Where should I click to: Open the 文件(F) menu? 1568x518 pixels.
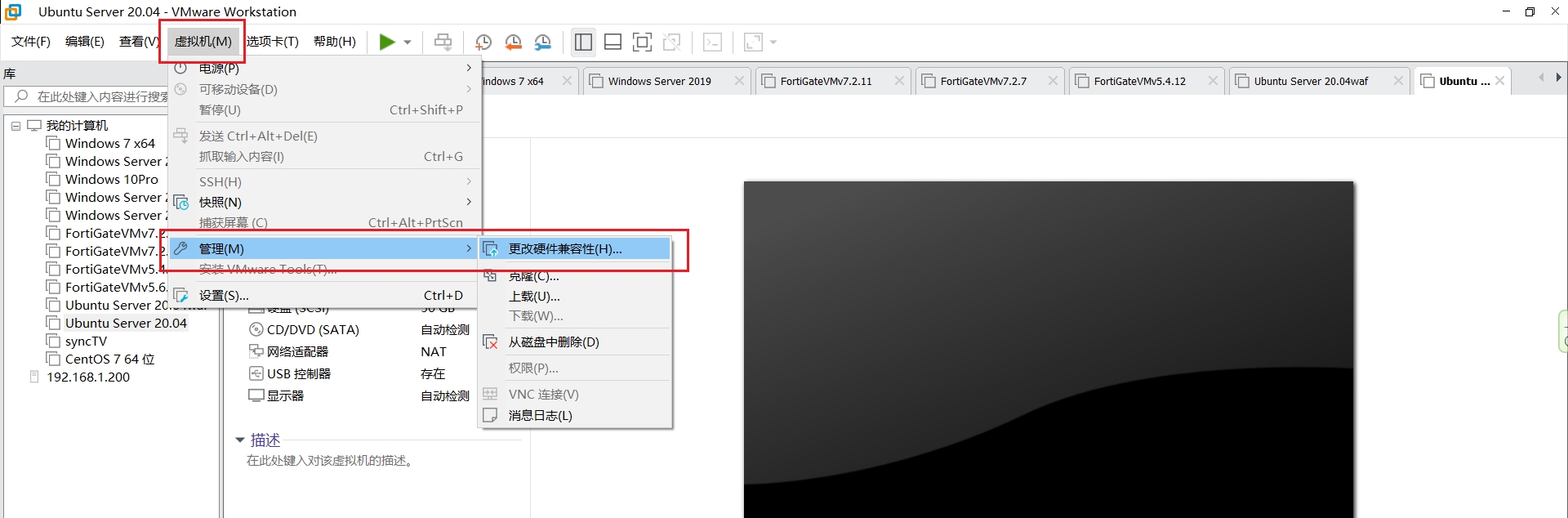click(31, 42)
